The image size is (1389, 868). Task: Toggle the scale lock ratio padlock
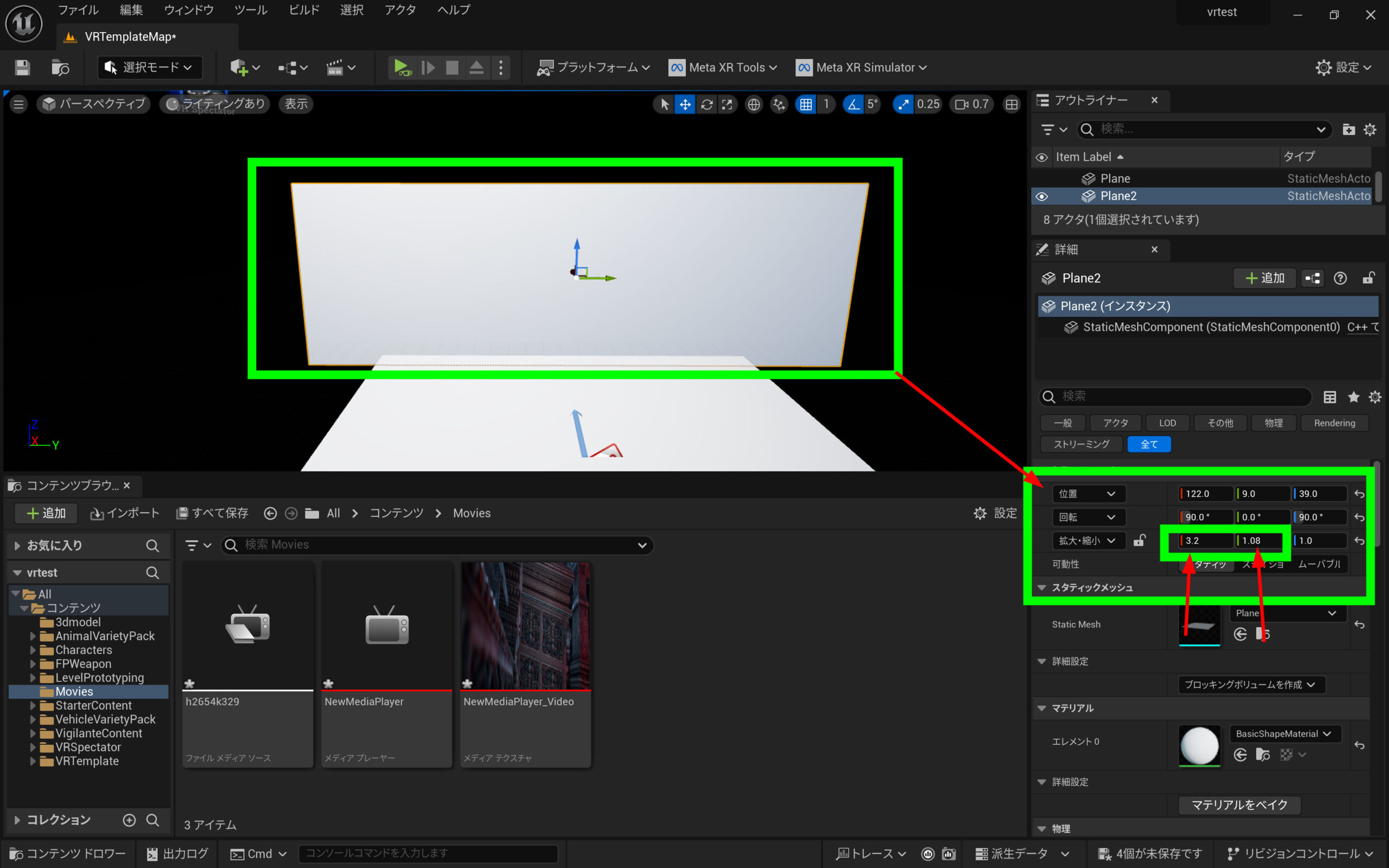(1139, 540)
